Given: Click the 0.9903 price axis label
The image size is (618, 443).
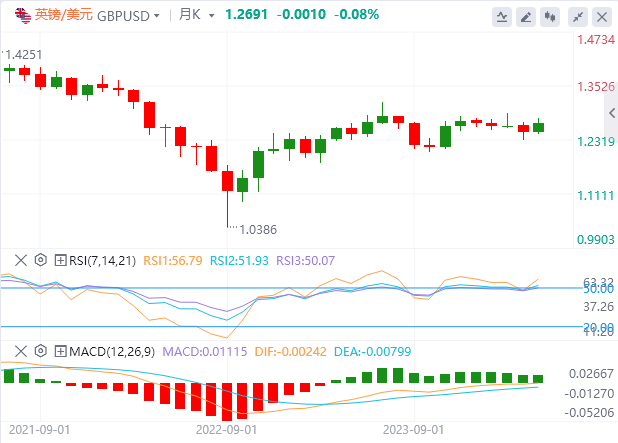Looking at the screenshot, I should tap(596, 239).
